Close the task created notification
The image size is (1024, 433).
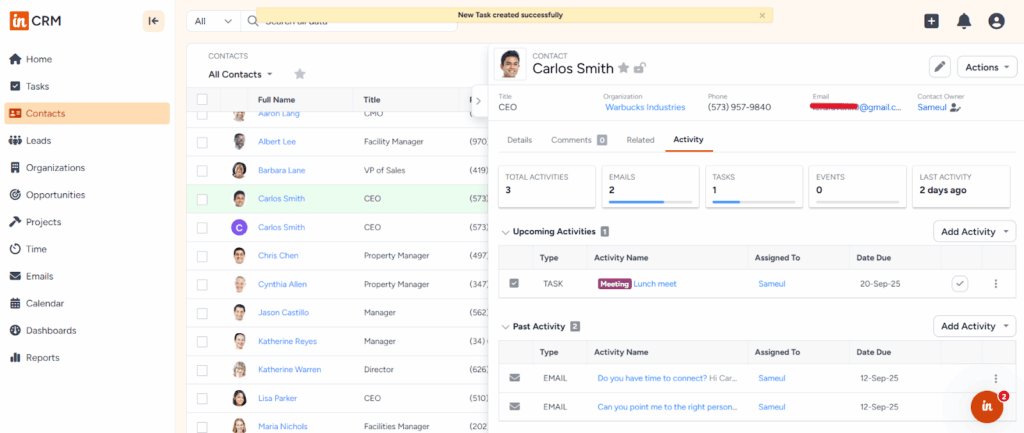[762, 15]
